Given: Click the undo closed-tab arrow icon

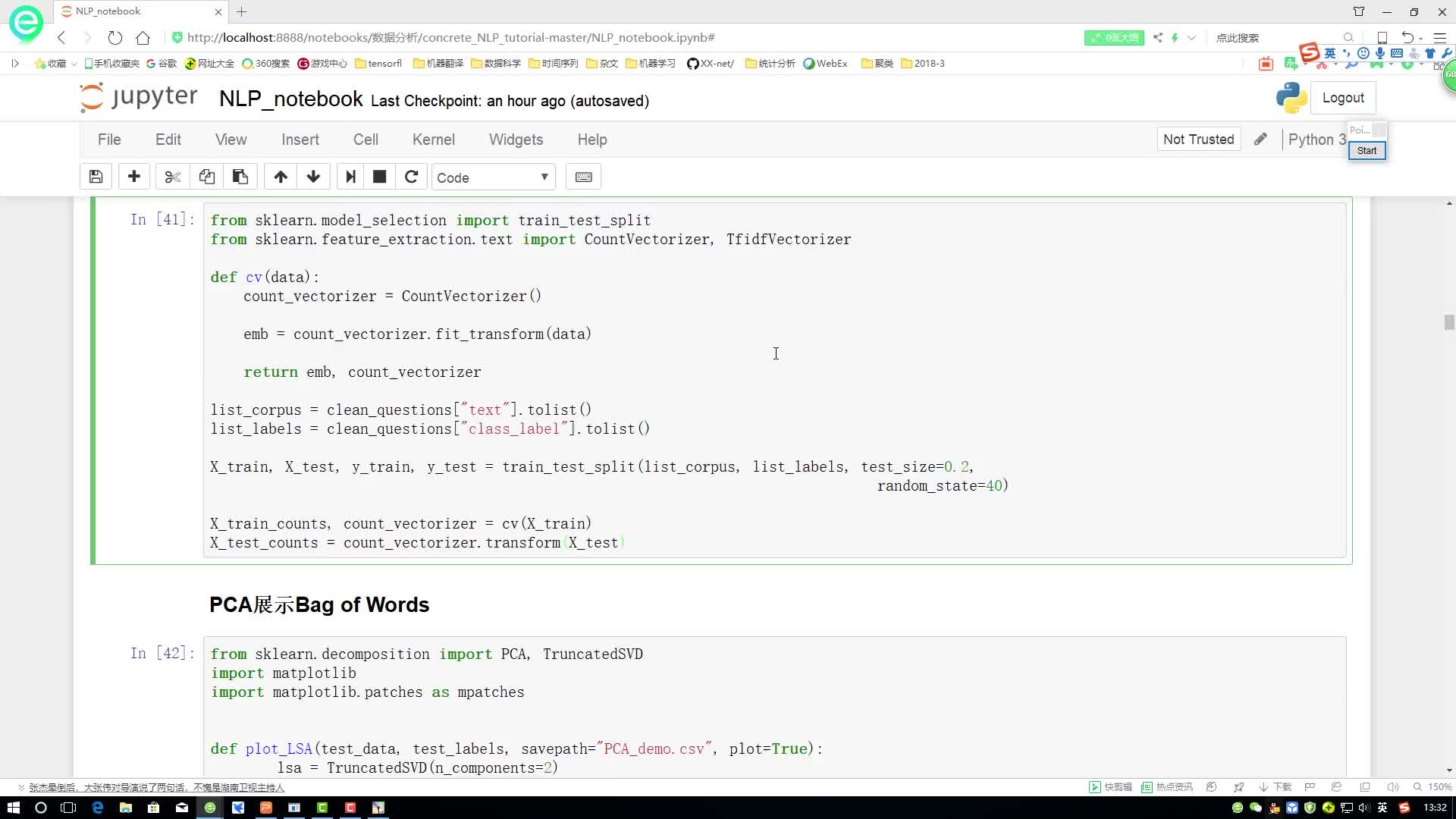Looking at the screenshot, I should pos(1407,37).
